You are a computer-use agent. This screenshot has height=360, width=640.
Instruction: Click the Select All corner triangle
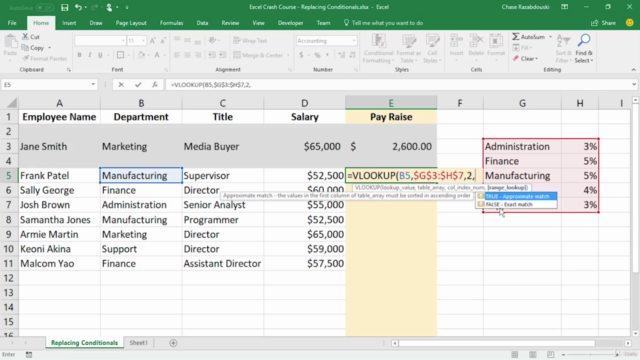pyautogui.click(x=12, y=103)
